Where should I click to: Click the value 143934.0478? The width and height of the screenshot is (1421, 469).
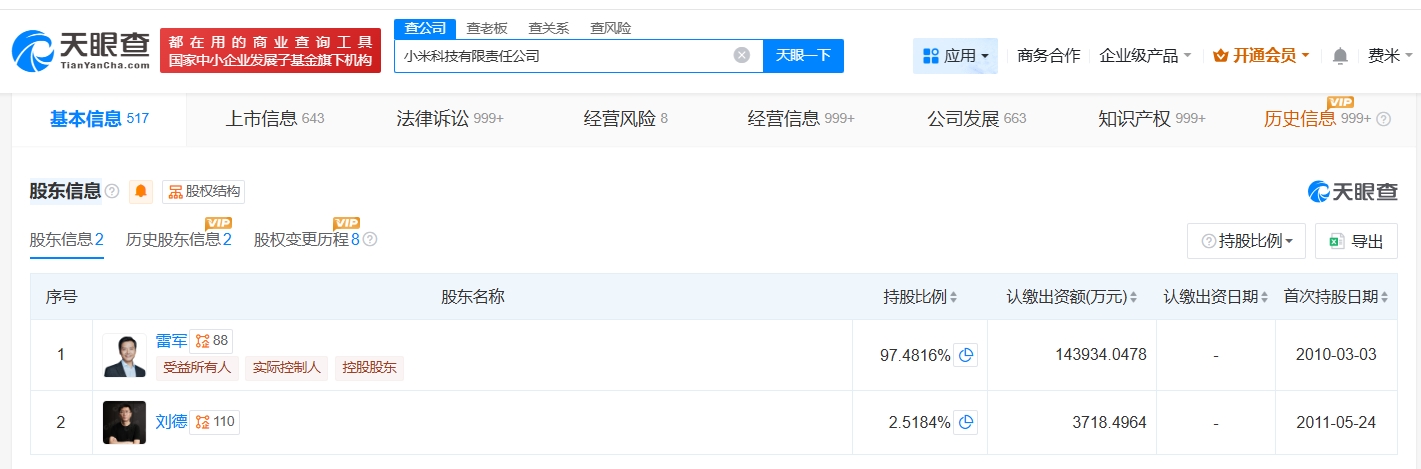click(x=1100, y=355)
